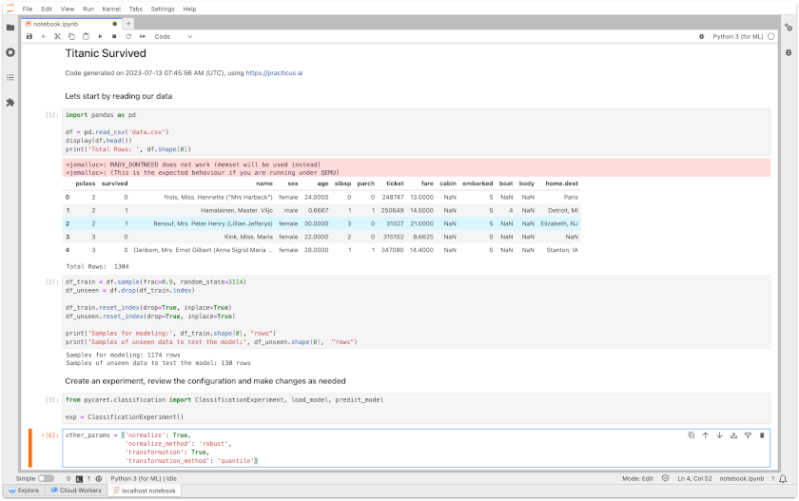Open the cell type dropdown showing Code

173,37
